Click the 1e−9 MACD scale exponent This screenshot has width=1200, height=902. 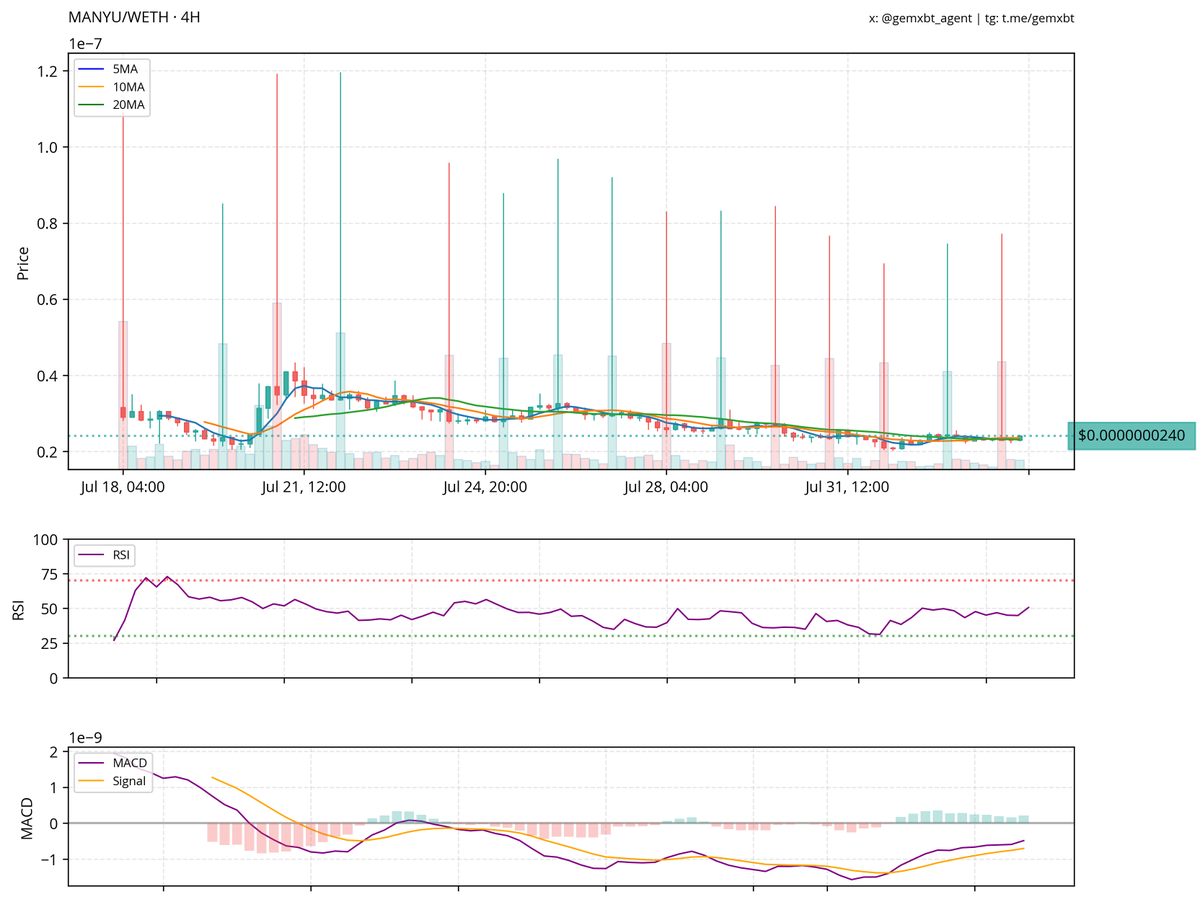coord(85,737)
